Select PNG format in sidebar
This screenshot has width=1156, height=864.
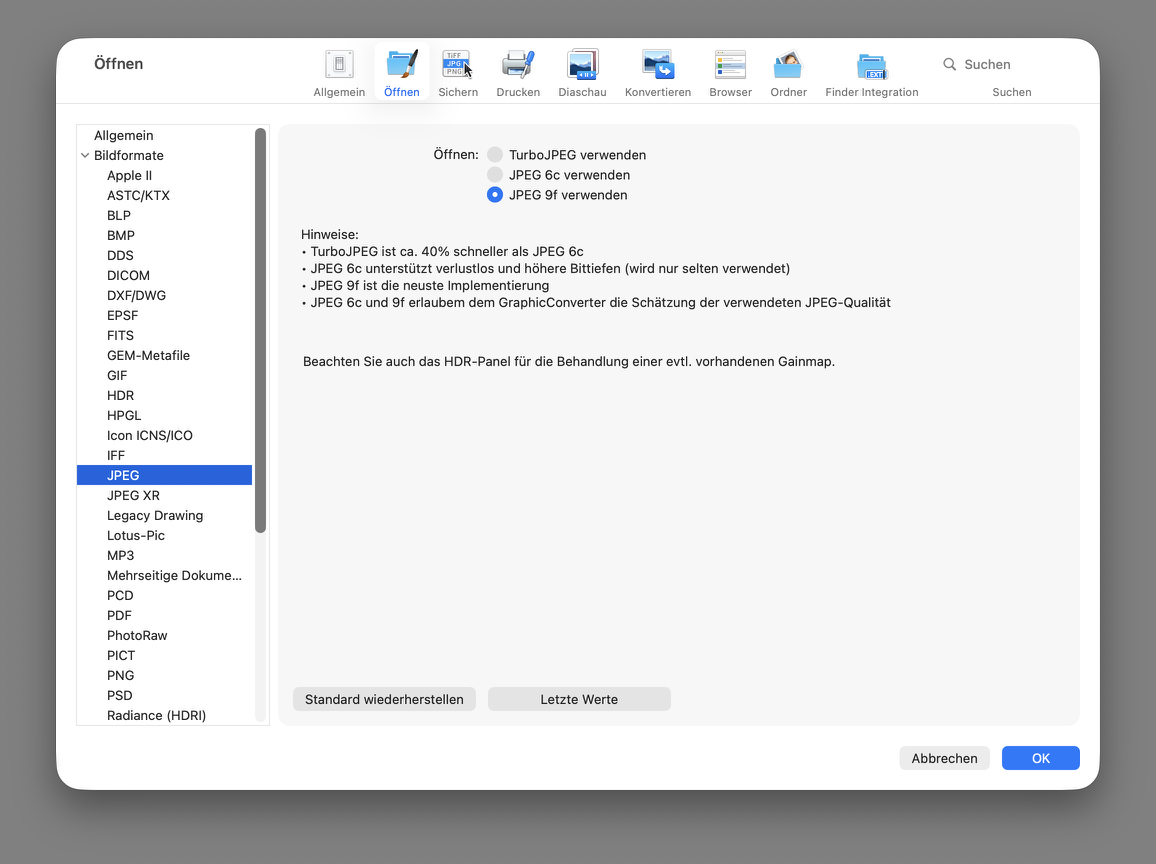coord(120,675)
